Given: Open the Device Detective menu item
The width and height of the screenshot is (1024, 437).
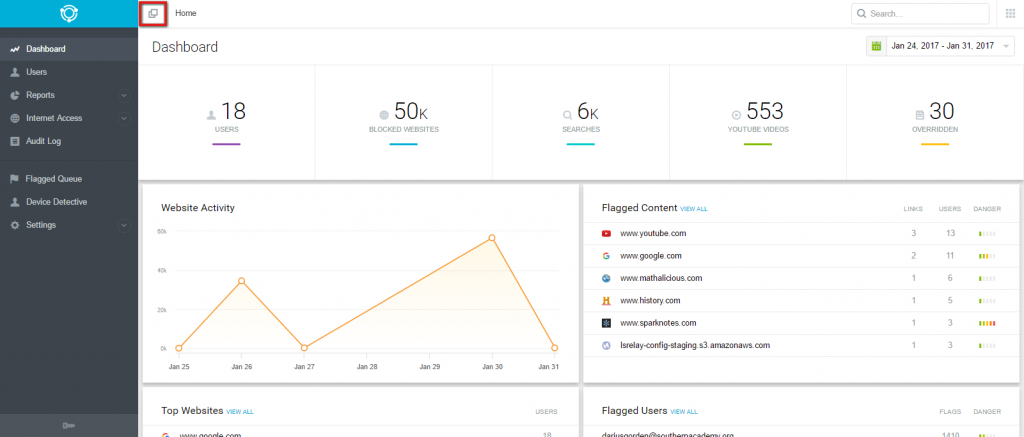Looking at the screenshot, I should click(69, 202).
